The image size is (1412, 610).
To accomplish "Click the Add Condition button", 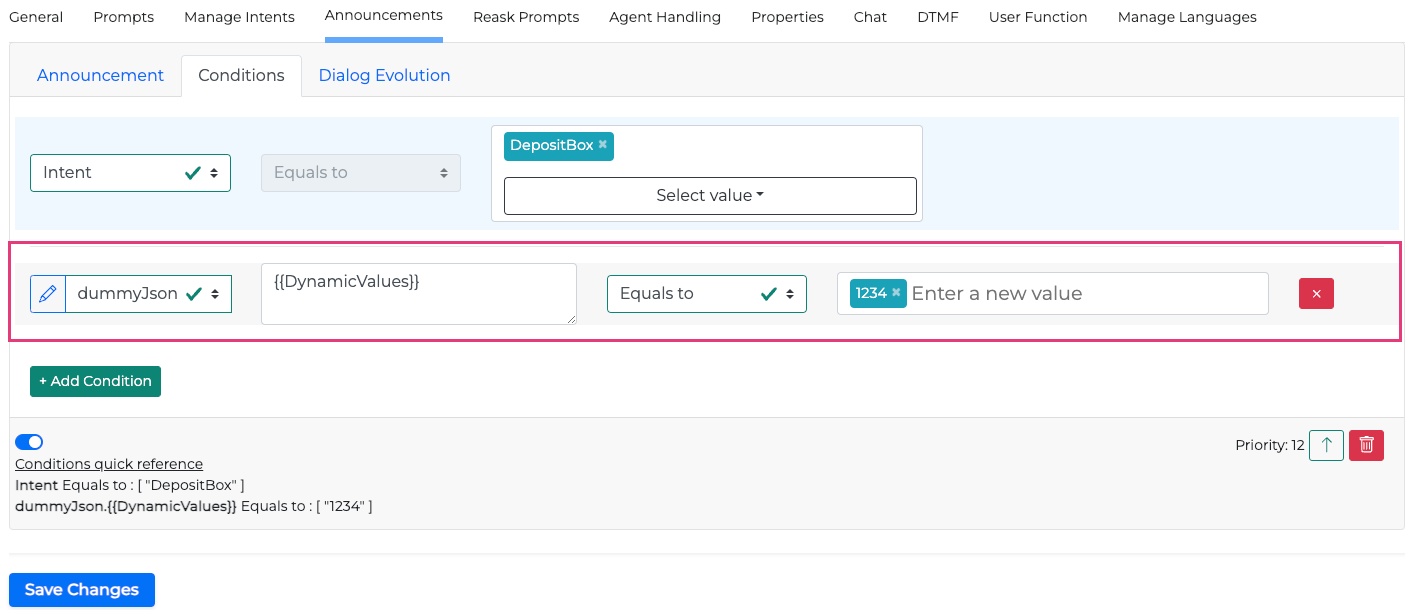I will pos(95,381).
